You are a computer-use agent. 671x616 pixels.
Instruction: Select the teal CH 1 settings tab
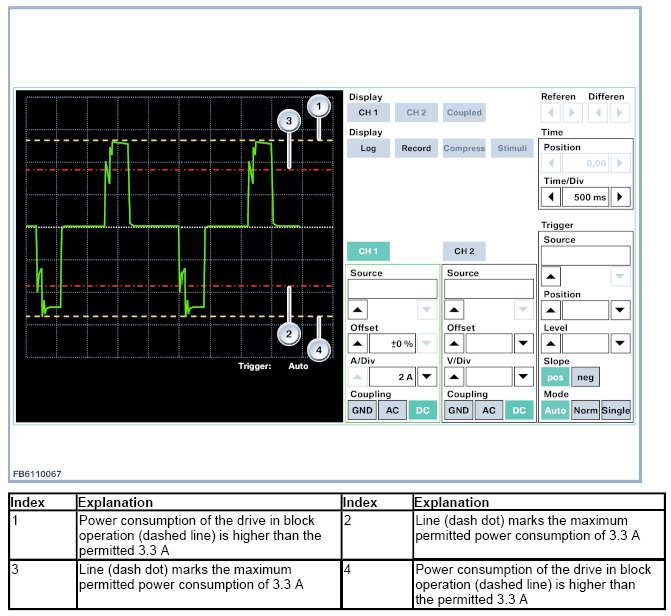pos(368,251)
